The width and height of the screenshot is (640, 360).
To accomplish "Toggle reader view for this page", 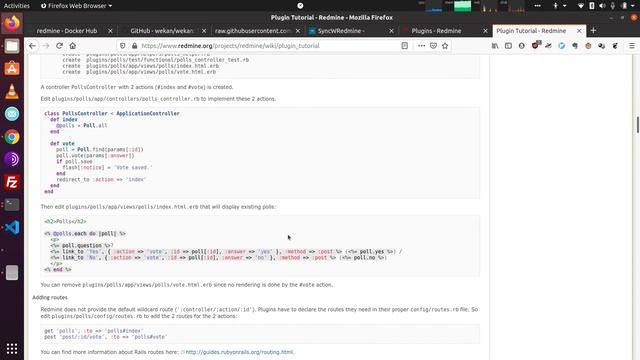I will coord(404,46).
